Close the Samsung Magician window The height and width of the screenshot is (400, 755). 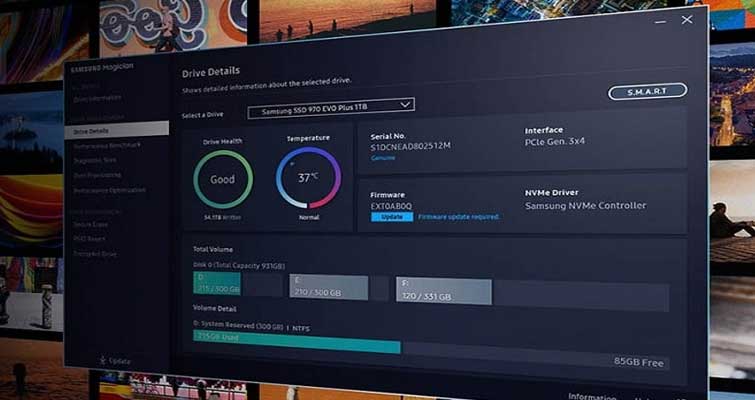(x=687, y=20)
